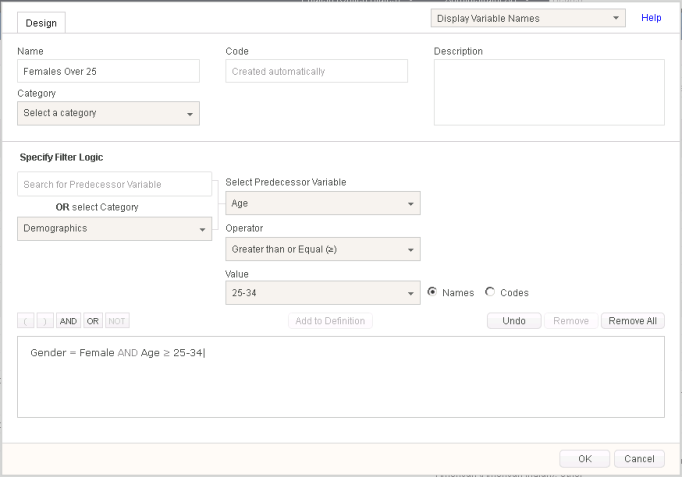Expand the 'Select a category' dropdown
Screen dimensions: 682x477
108,113
